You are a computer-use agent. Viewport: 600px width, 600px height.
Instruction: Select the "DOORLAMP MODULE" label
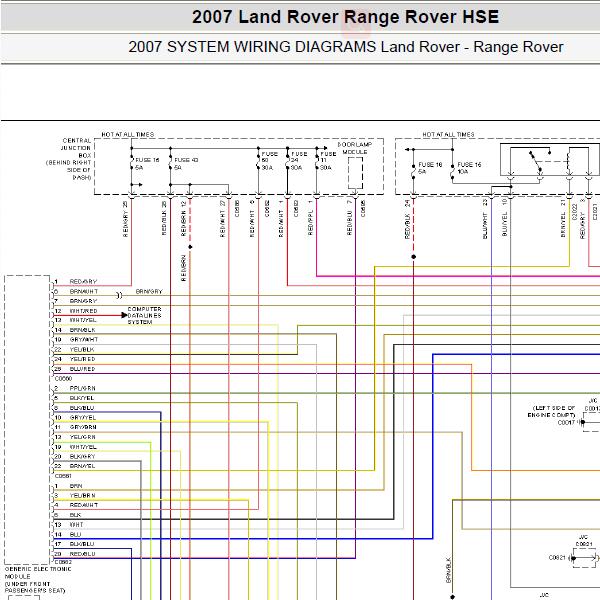(355, 148)
